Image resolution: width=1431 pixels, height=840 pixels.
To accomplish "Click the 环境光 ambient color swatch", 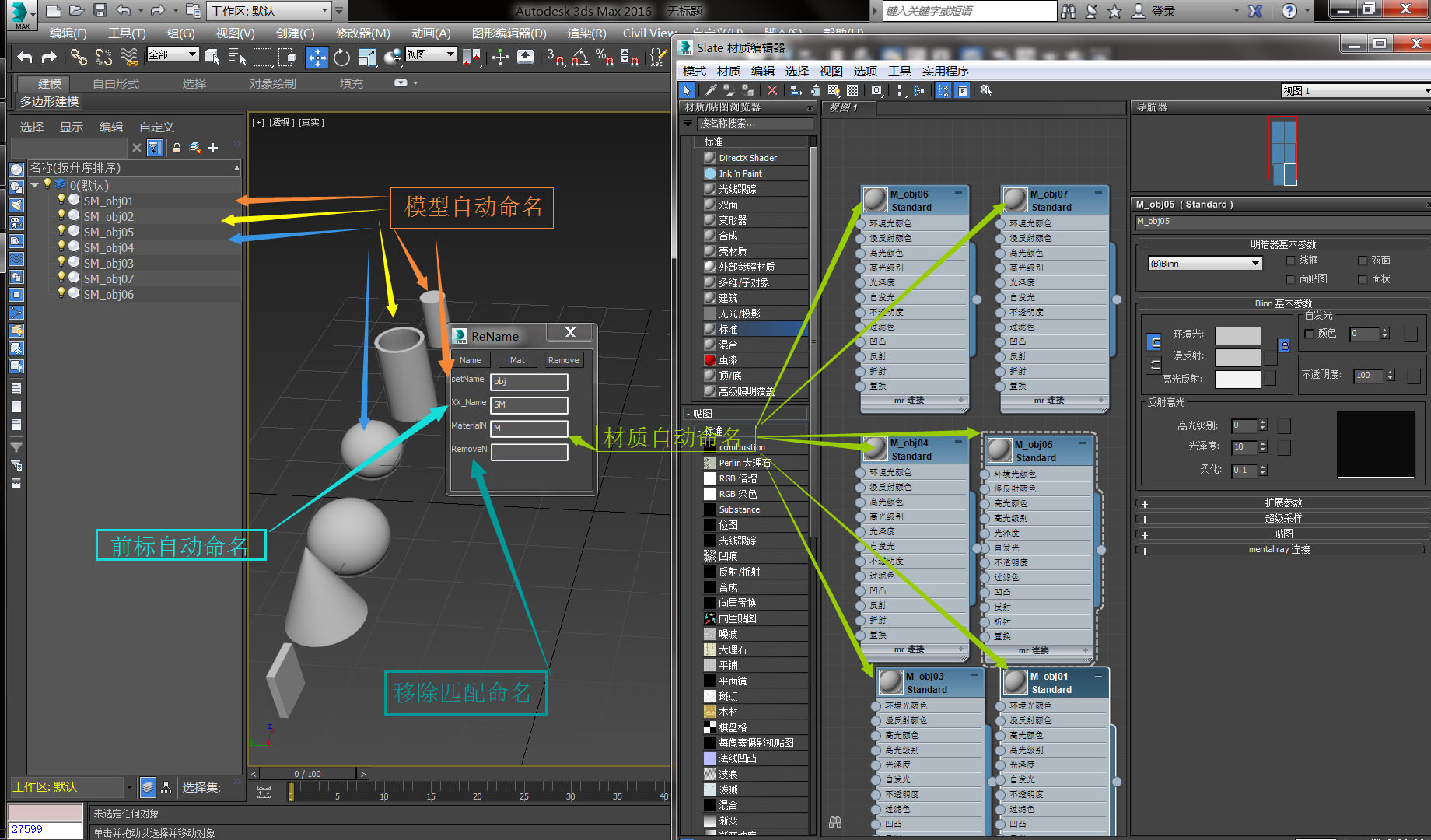I will (x=1237, y=335).
